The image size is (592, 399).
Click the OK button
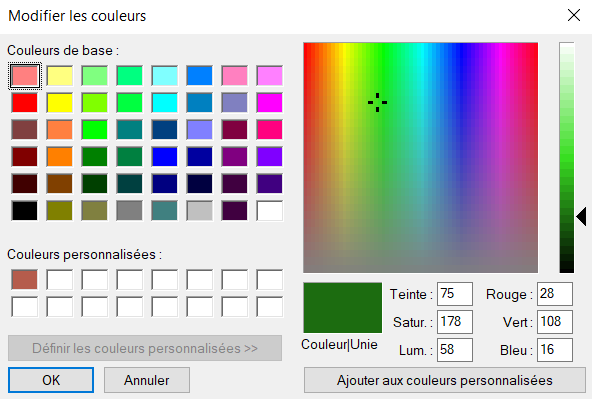tap(51, 380)
